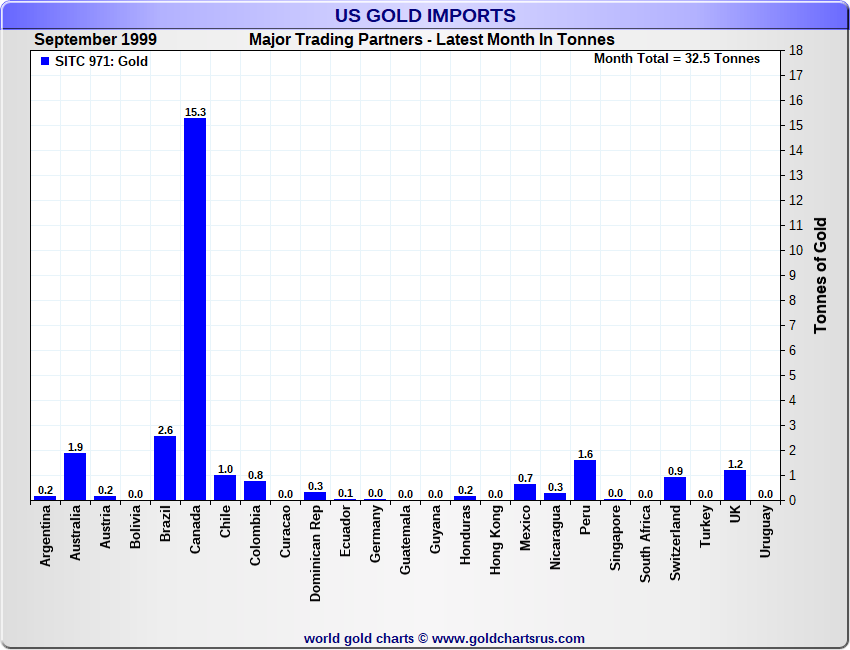This screenshot has width=850, height=650.
Task: Click the South Africa axis label
Action: point(645,544)
